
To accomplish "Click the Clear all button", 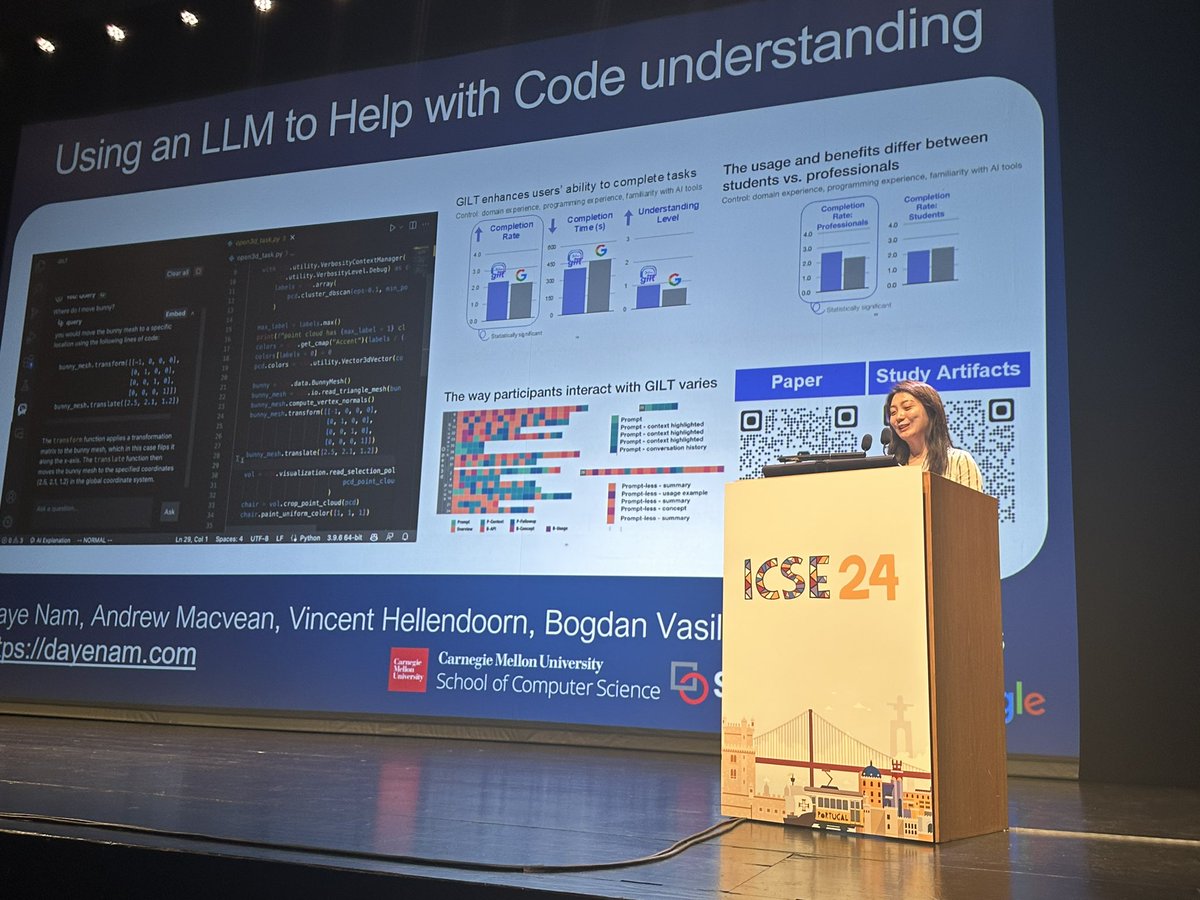I will (x=178, y=272).
